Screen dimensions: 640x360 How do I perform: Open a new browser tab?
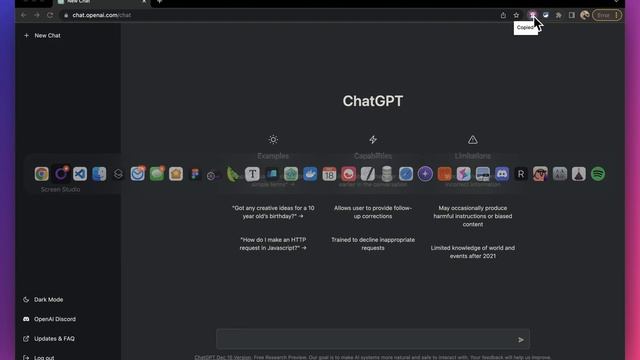point(160,2)
